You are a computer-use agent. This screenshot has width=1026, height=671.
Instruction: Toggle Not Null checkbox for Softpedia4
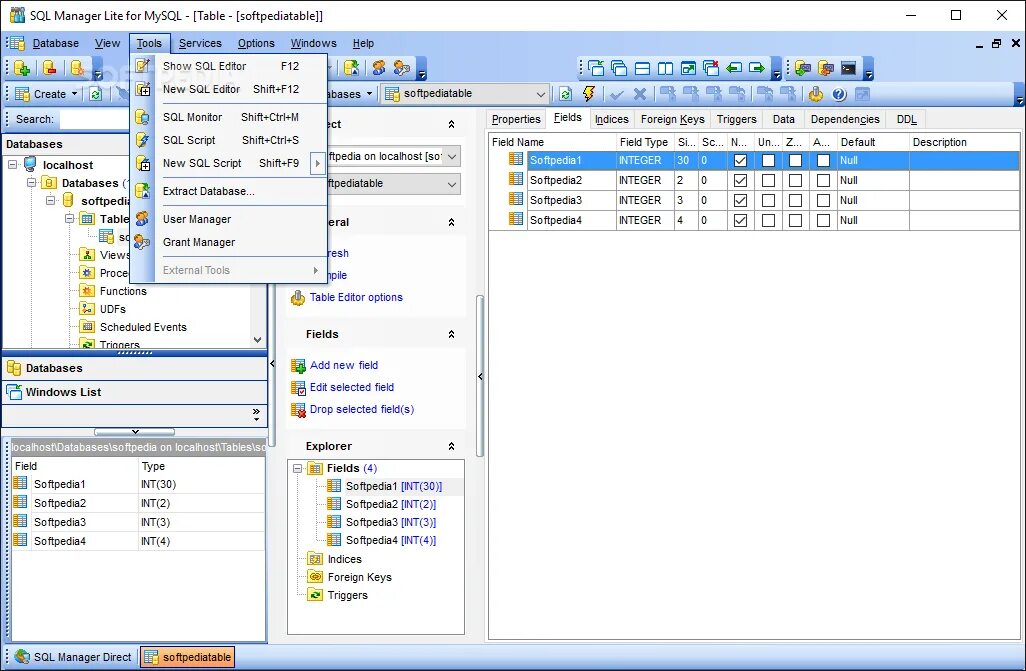(x=740, y=221)
